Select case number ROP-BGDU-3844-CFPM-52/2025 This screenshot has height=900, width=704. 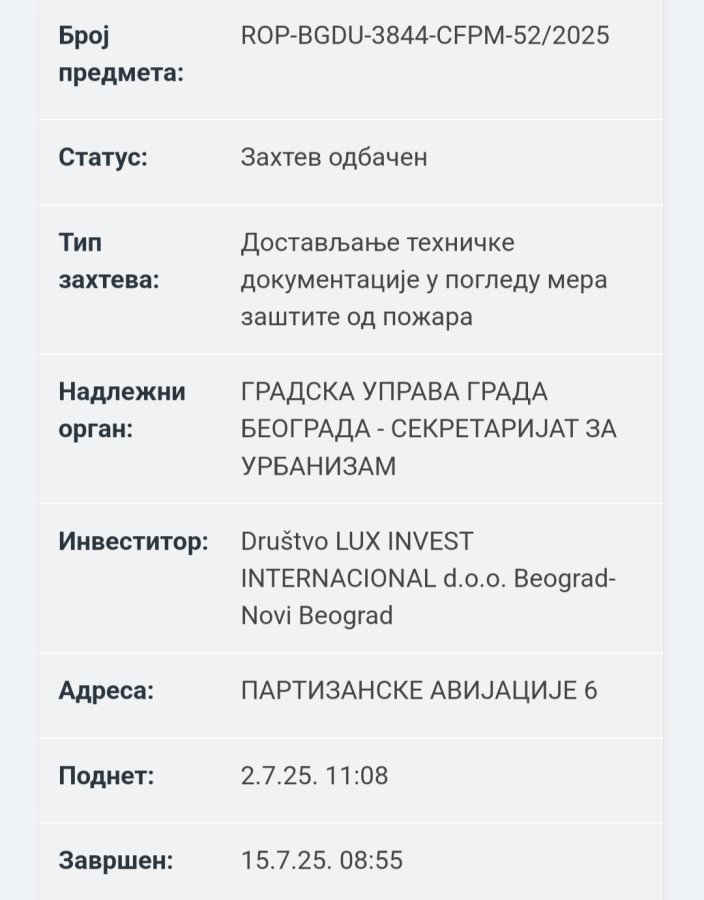point(425,36)
